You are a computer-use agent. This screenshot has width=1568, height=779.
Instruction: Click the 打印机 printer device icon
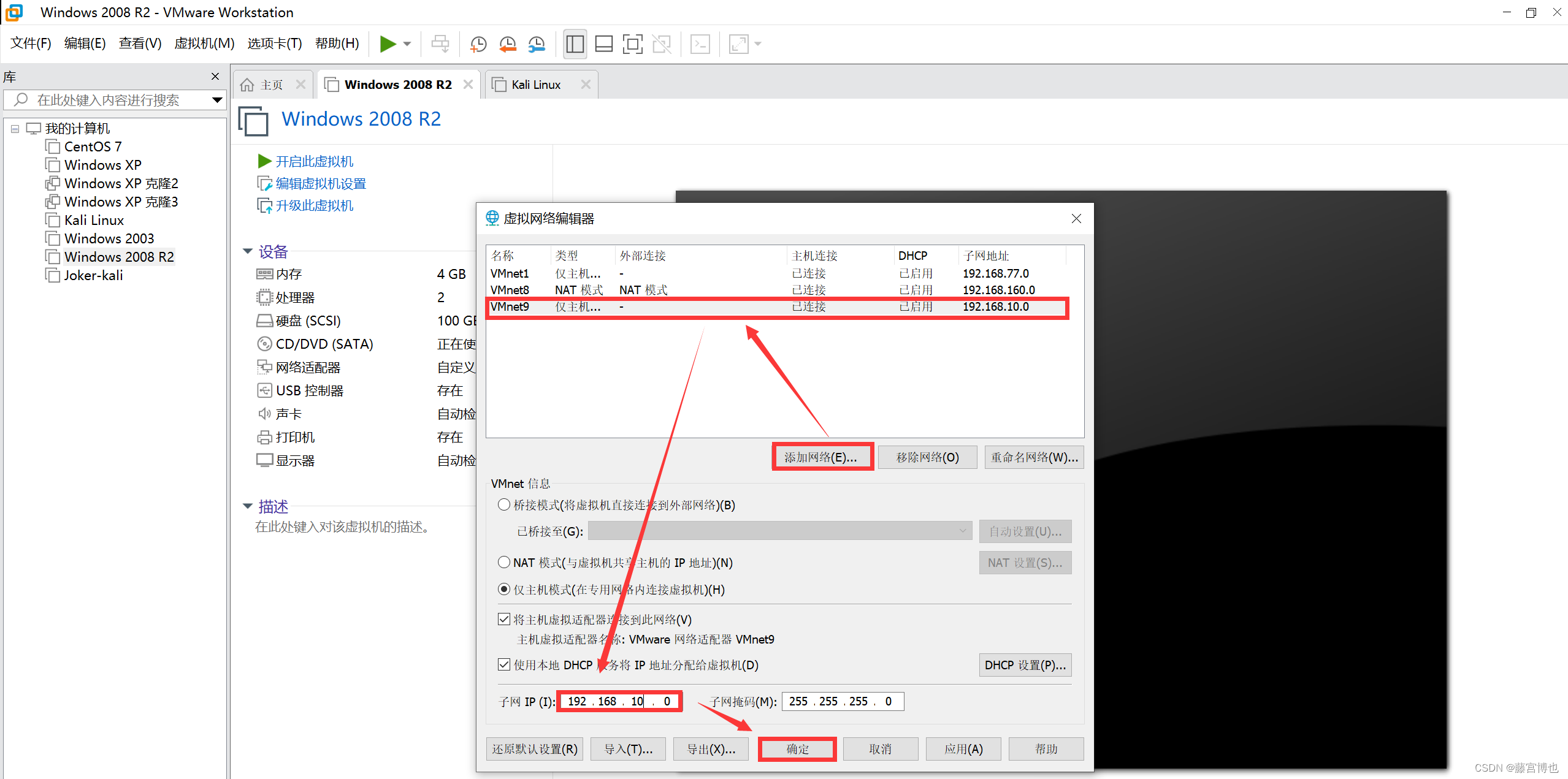click(x=264, y=437)
